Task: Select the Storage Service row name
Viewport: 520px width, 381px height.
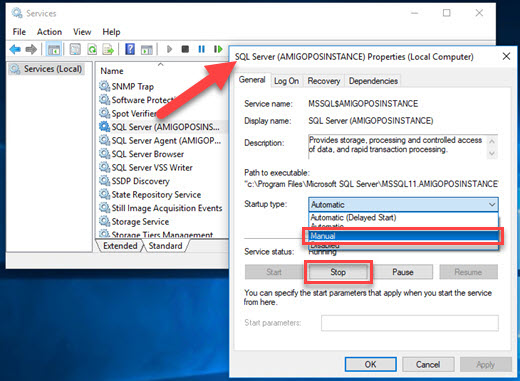Action: 140,221
